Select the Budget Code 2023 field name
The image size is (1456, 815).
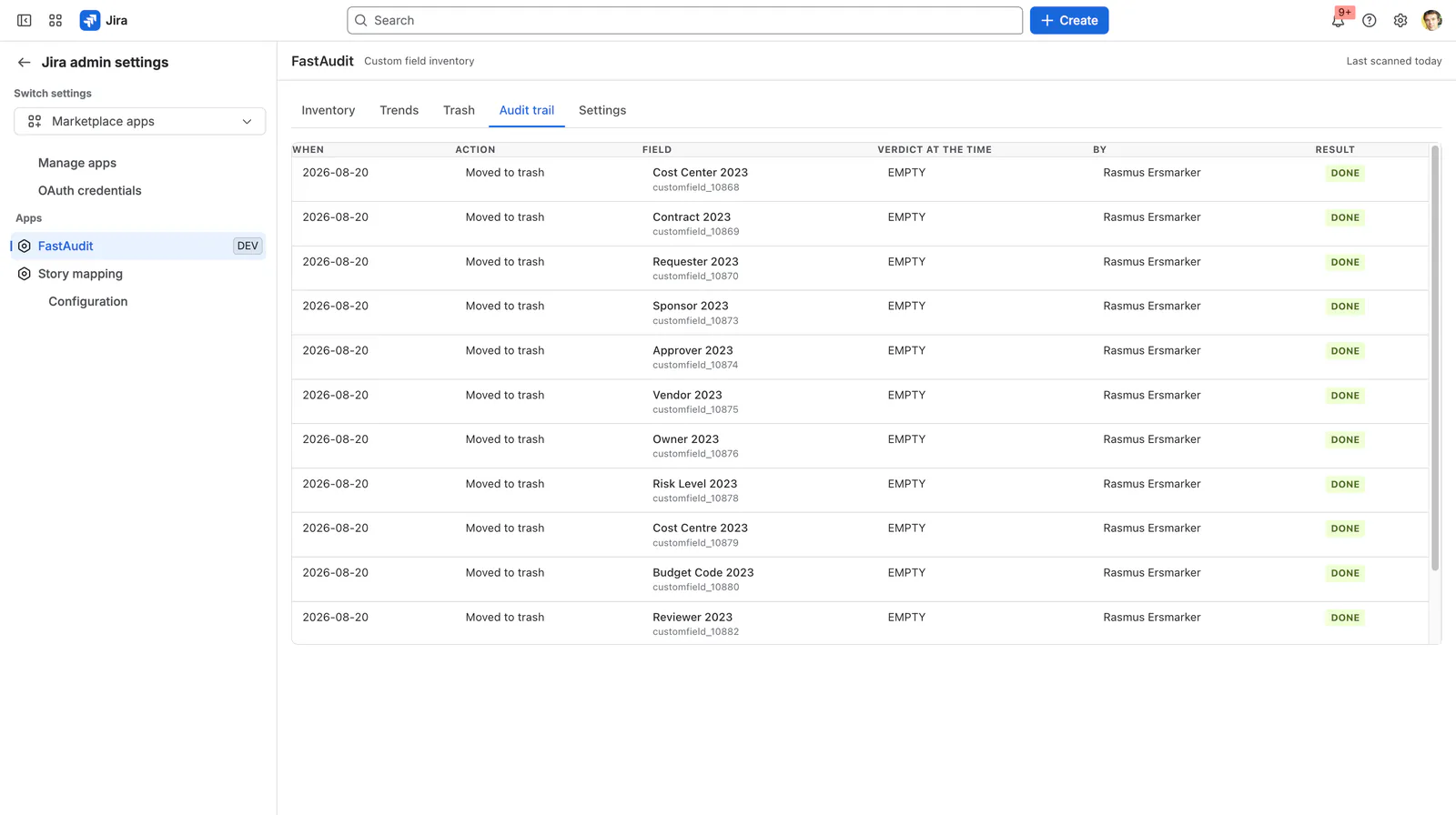tap(703, 572)
